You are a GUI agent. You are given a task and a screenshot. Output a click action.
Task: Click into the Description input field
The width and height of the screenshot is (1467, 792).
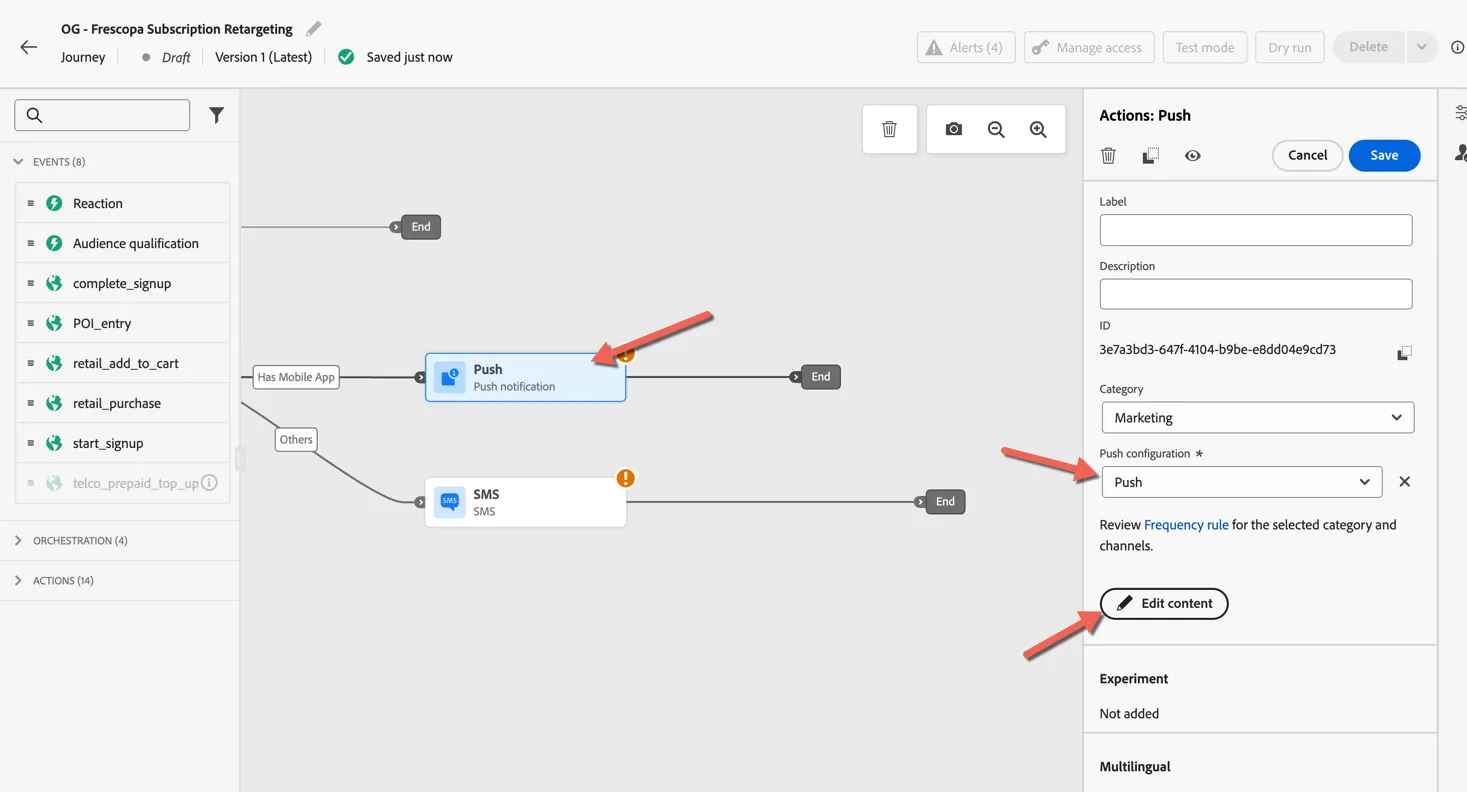[x=1256, y=294]
